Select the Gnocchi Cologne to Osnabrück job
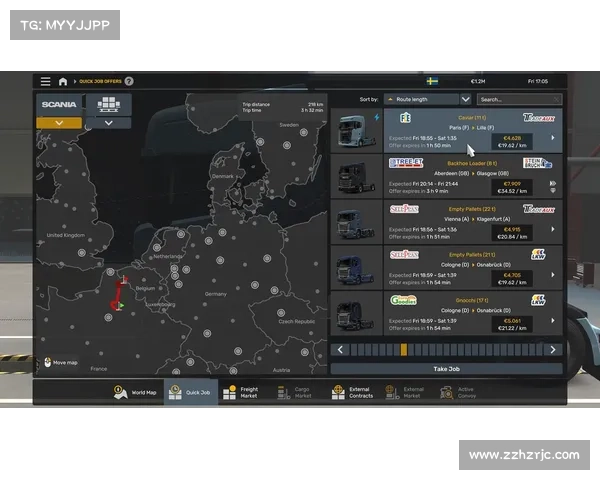Screen dimensions: 600x480 (473, 313)
